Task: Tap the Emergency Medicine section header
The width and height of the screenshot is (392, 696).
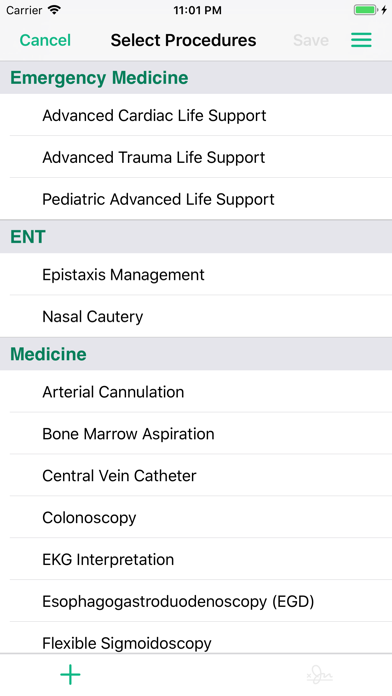Action: pyautogui.click(x=196, y=78)
